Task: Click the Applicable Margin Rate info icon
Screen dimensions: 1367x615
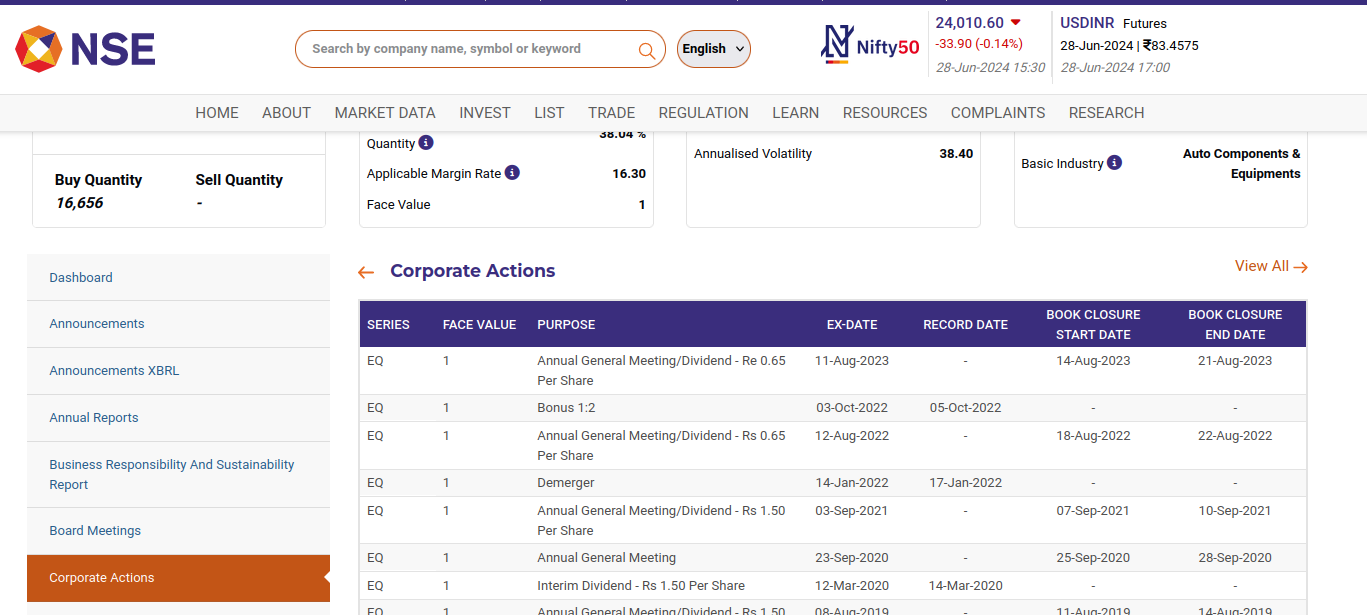Action: click(x=512, y=172)
